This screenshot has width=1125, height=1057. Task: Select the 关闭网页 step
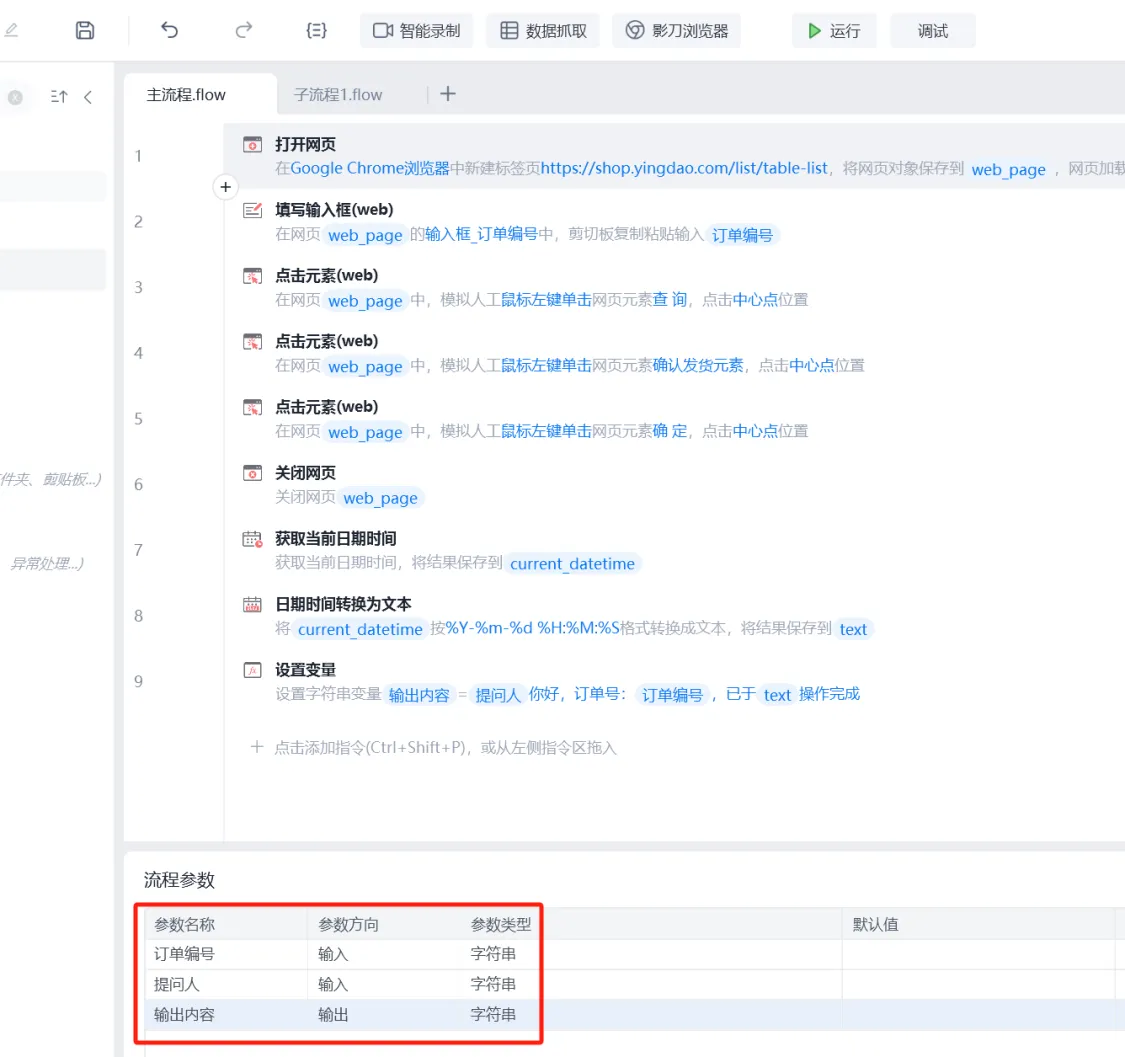coord(306,473)
